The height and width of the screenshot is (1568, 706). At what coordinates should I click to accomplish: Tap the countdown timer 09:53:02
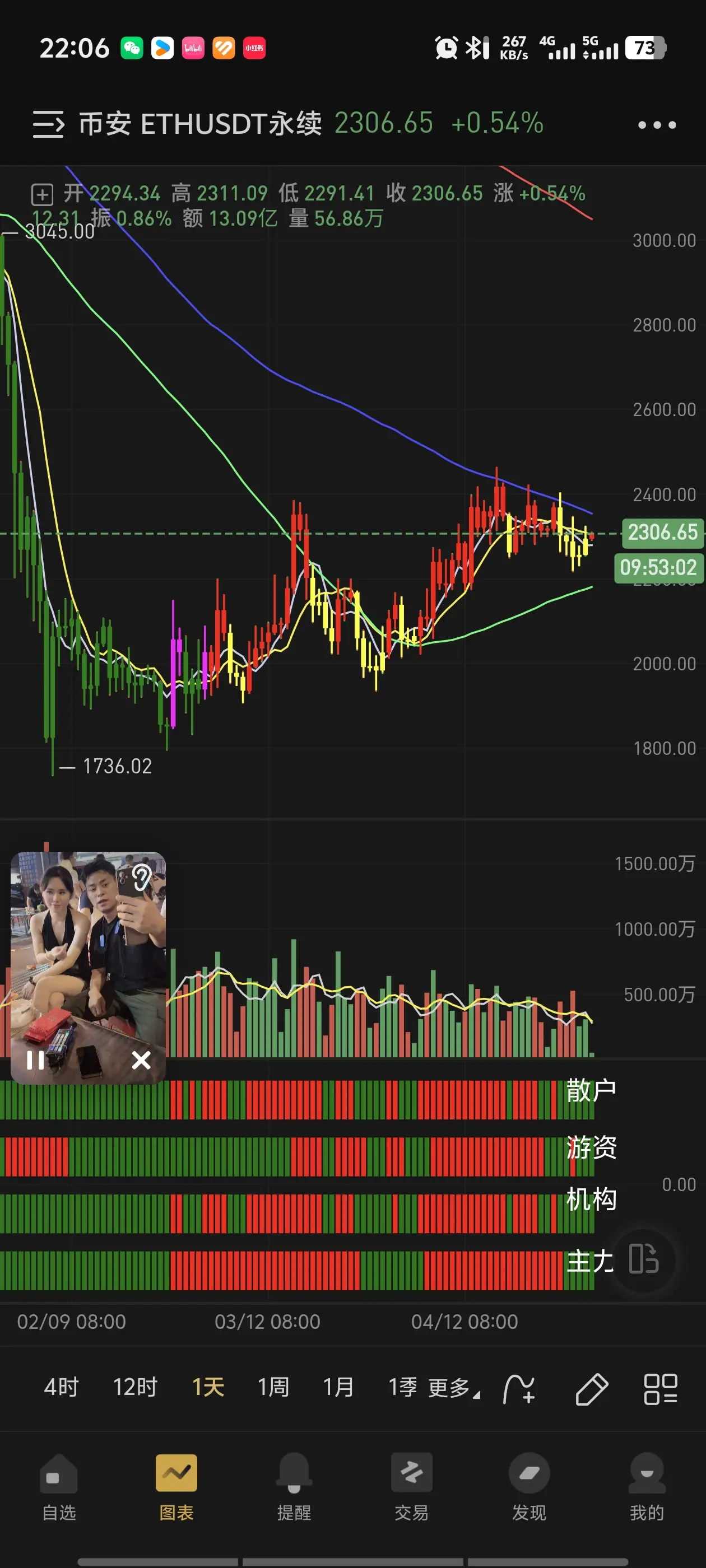pos(658,568)
